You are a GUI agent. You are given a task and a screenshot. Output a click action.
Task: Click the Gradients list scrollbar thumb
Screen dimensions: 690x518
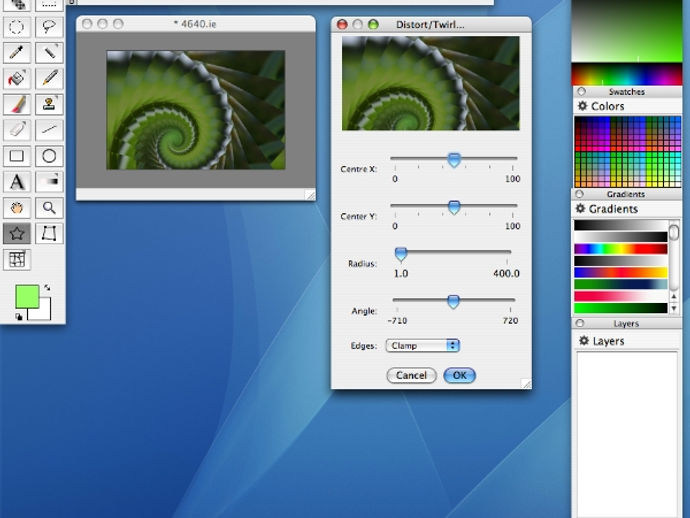(x=674, y=232)
